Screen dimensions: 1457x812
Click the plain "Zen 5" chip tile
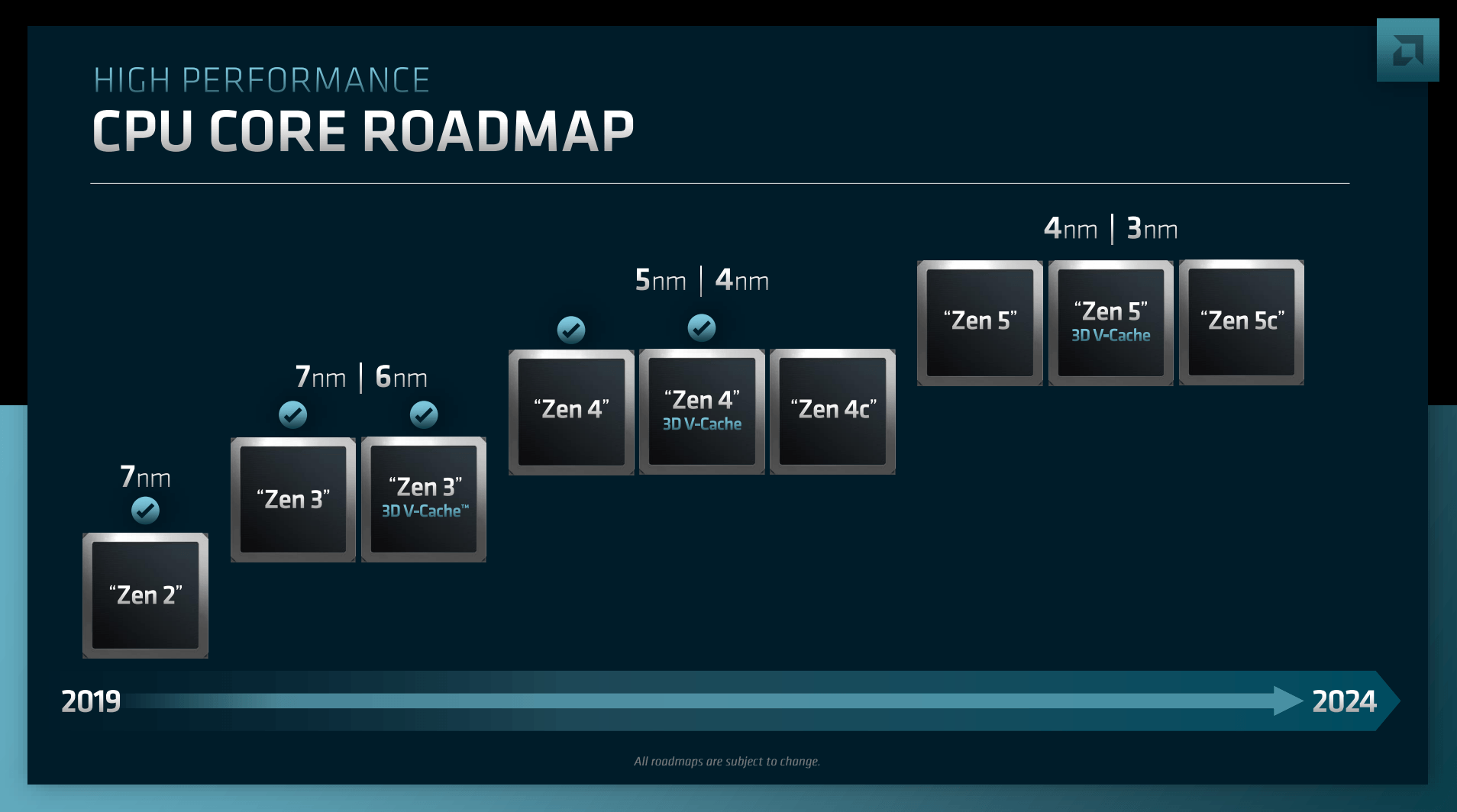980,323
